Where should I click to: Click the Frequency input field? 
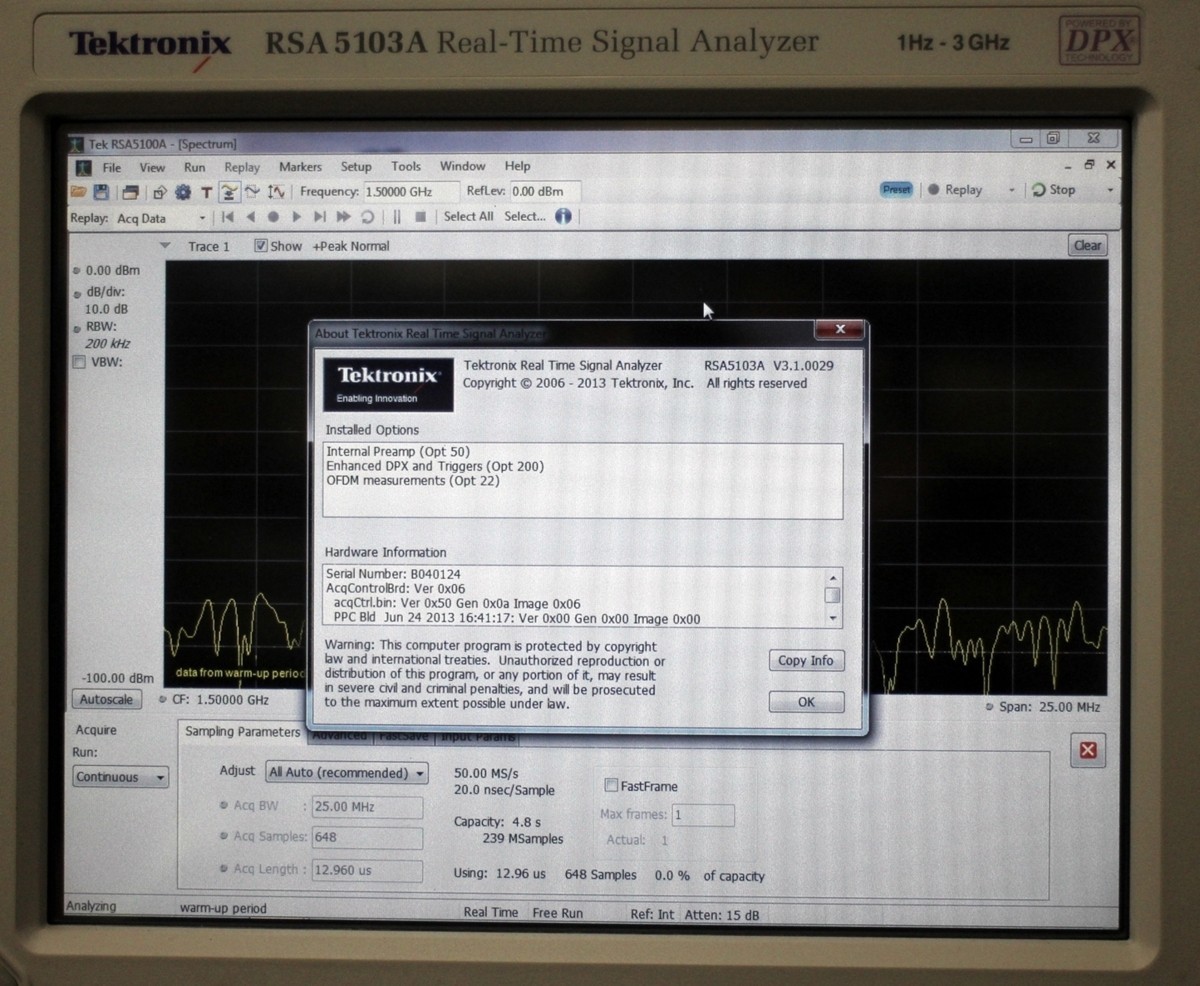(410, 192)
